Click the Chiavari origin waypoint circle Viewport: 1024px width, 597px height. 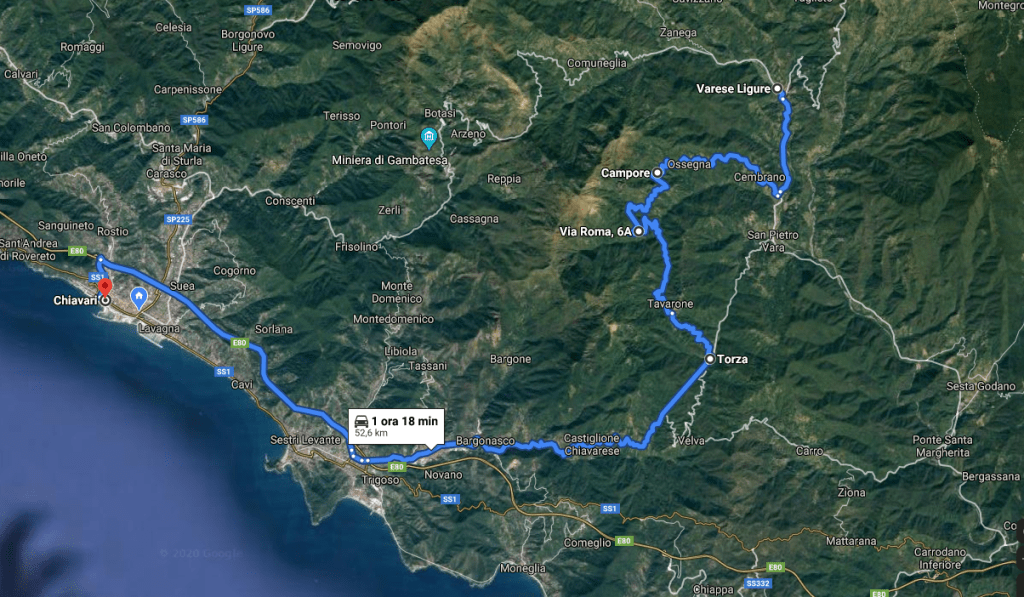click(x=104, y=300)
